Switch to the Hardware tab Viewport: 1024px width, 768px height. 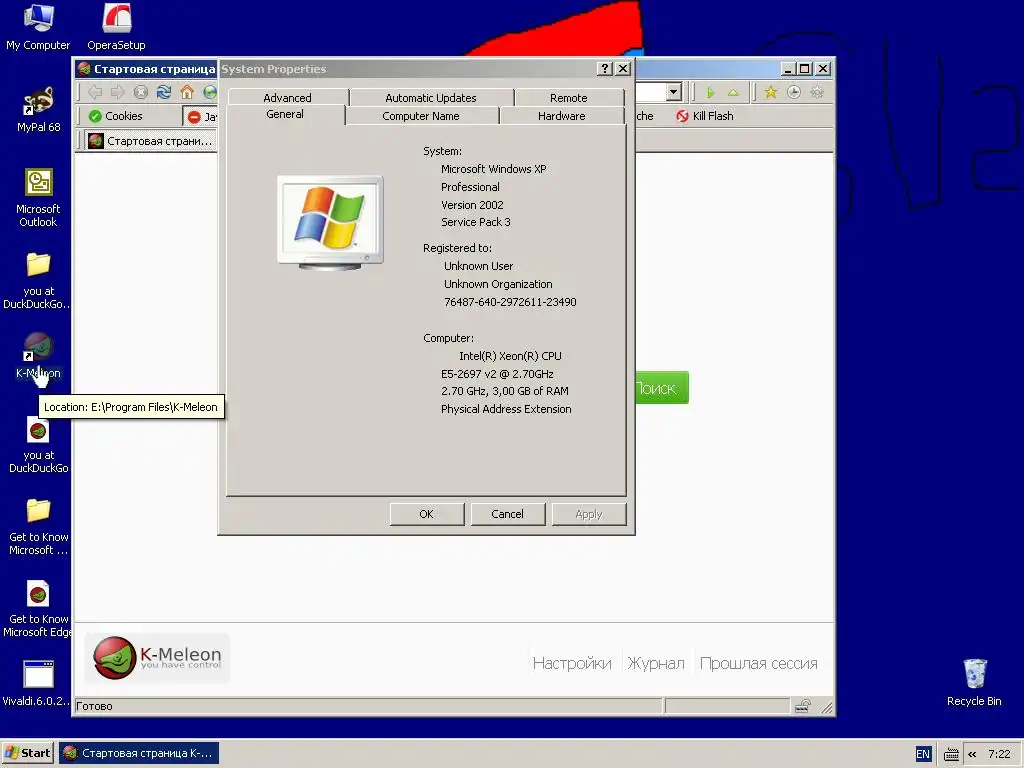[562, 116]
